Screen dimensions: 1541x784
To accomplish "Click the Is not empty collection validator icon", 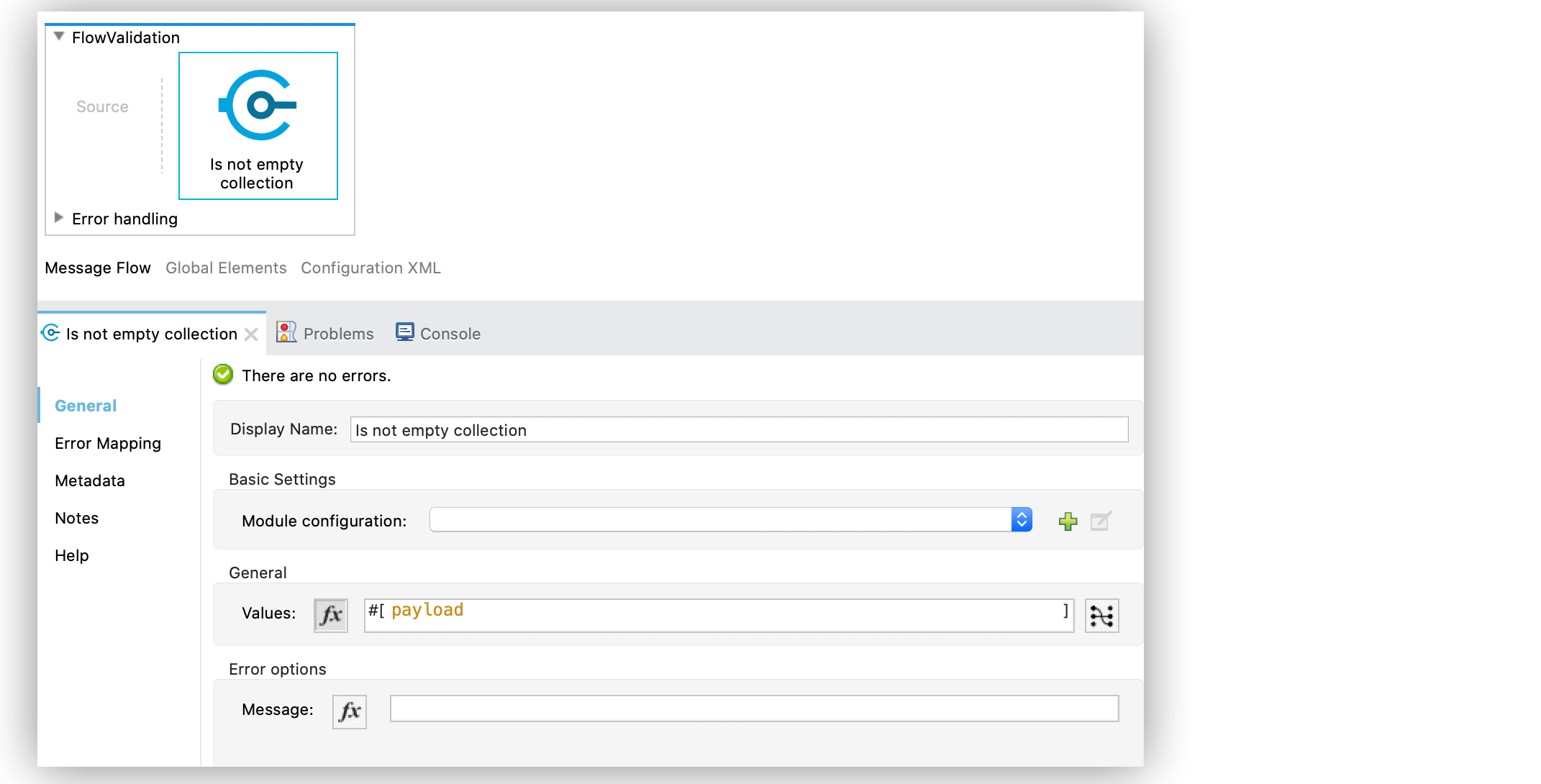I will pyautogui.click(x=258, y=106).
